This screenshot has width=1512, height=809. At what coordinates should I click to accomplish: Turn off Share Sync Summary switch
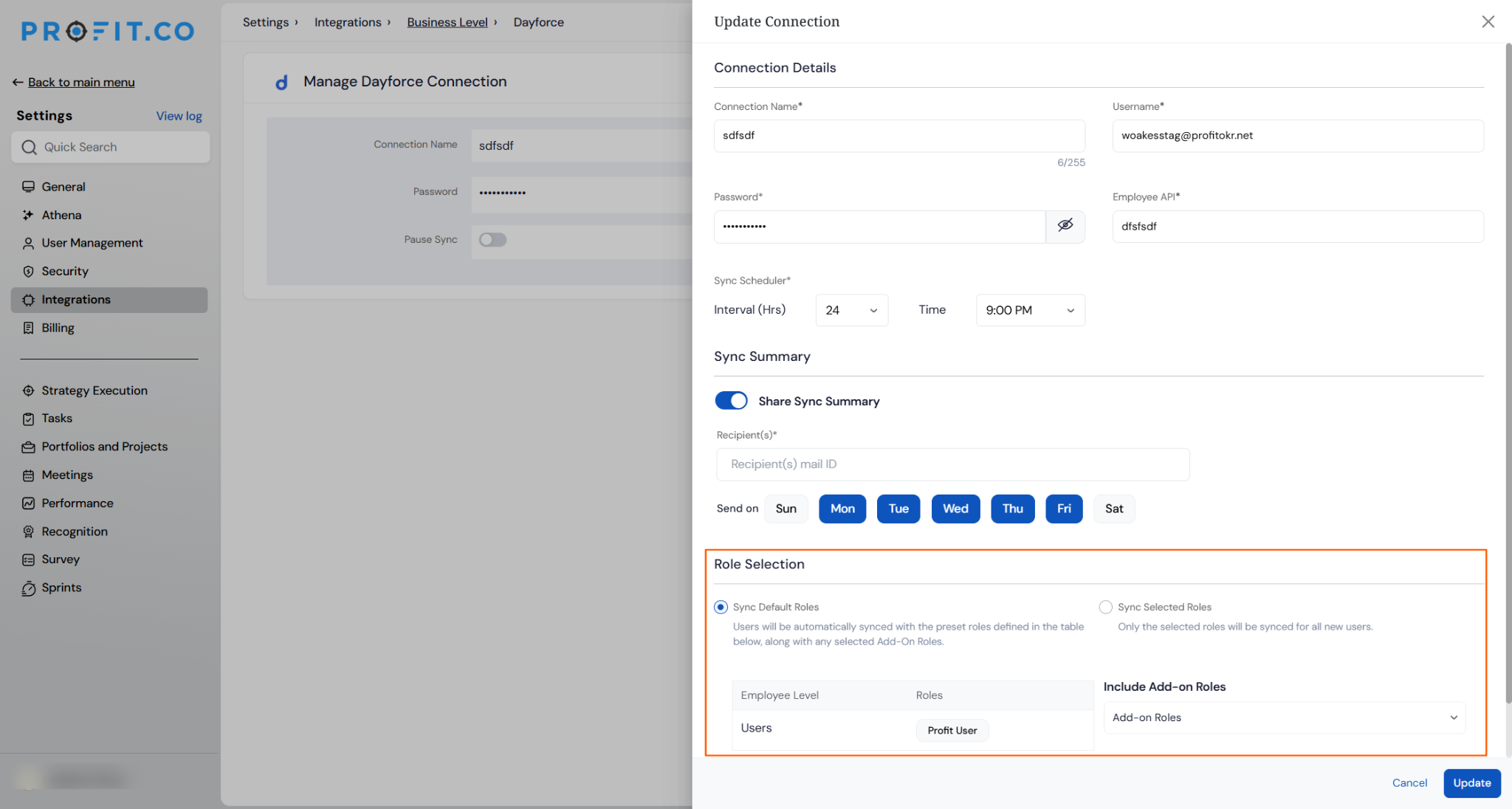click(x=731, y=401)
